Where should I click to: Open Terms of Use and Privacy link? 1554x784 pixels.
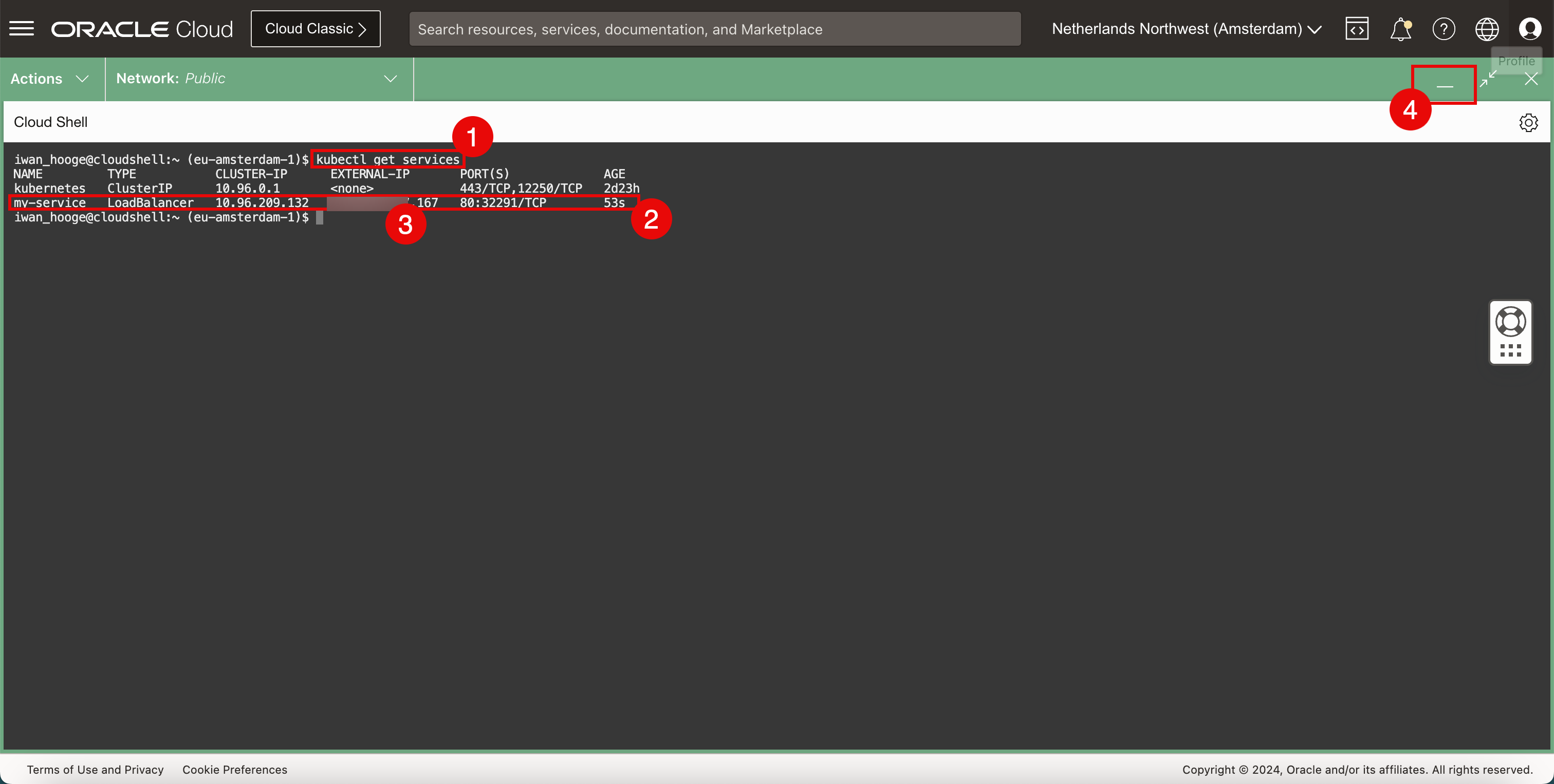95,770
